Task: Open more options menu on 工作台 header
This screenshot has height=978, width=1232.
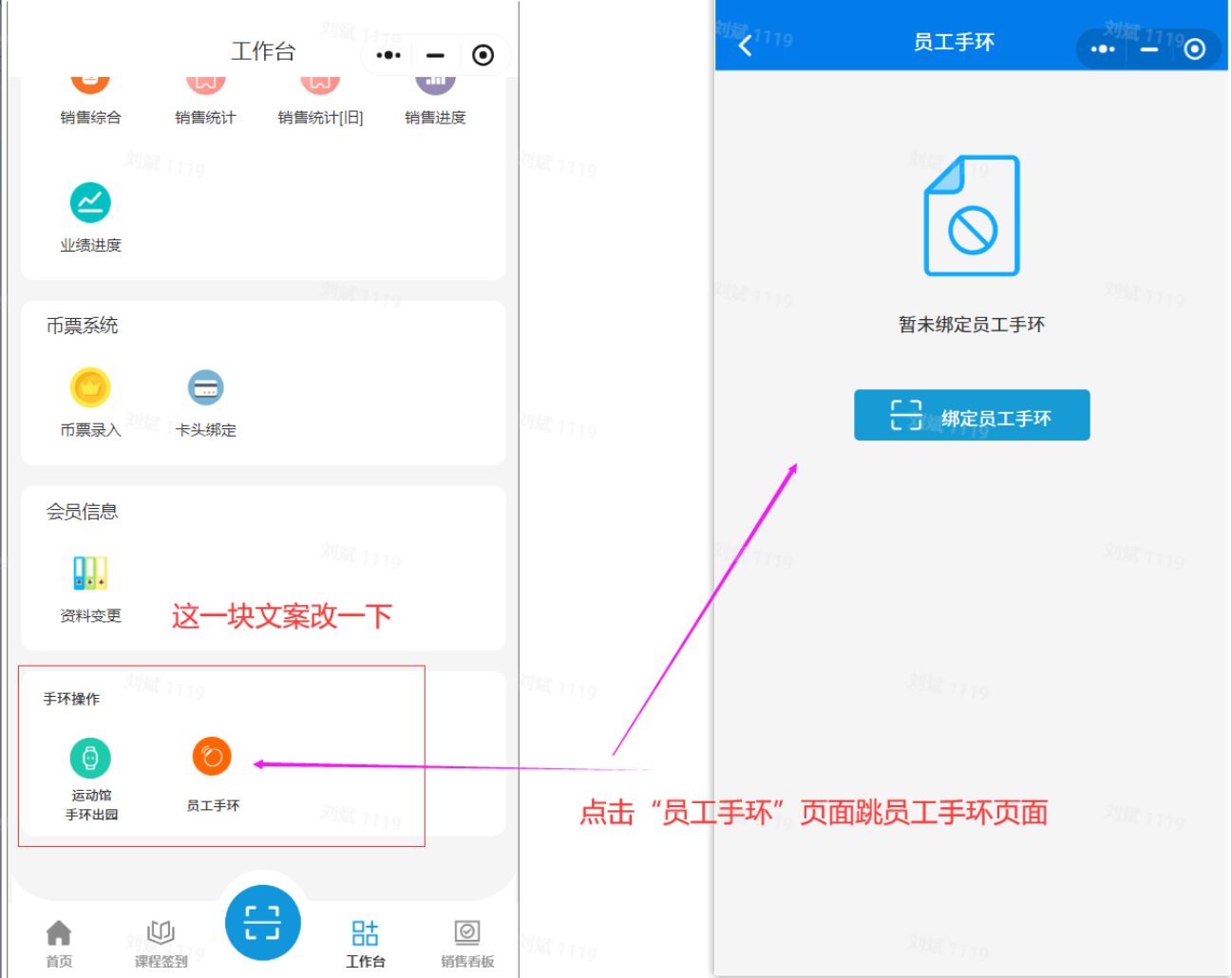Action: coord(389,55)
